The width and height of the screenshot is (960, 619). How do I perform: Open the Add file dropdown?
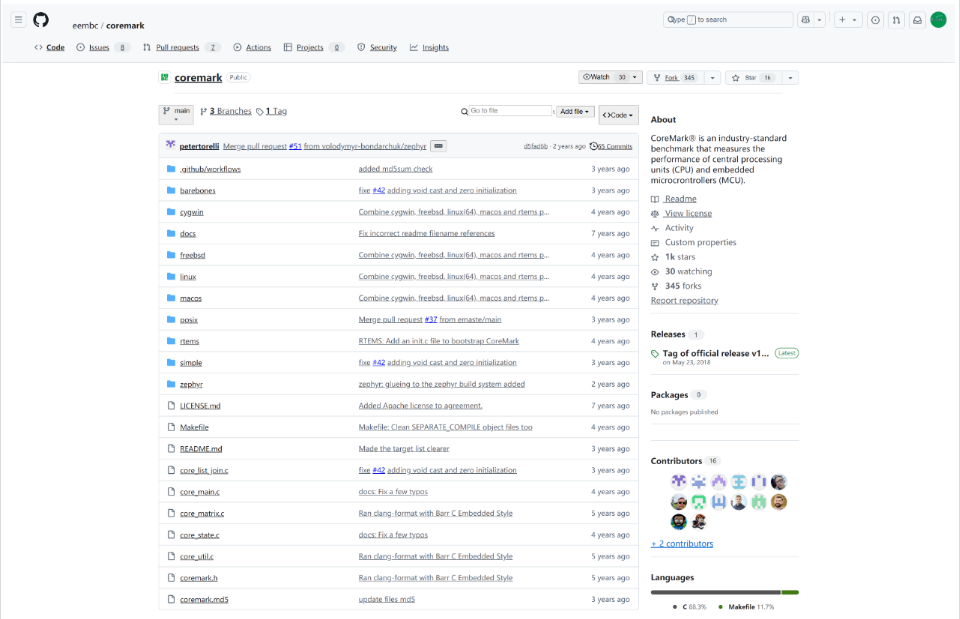(574, 111)
